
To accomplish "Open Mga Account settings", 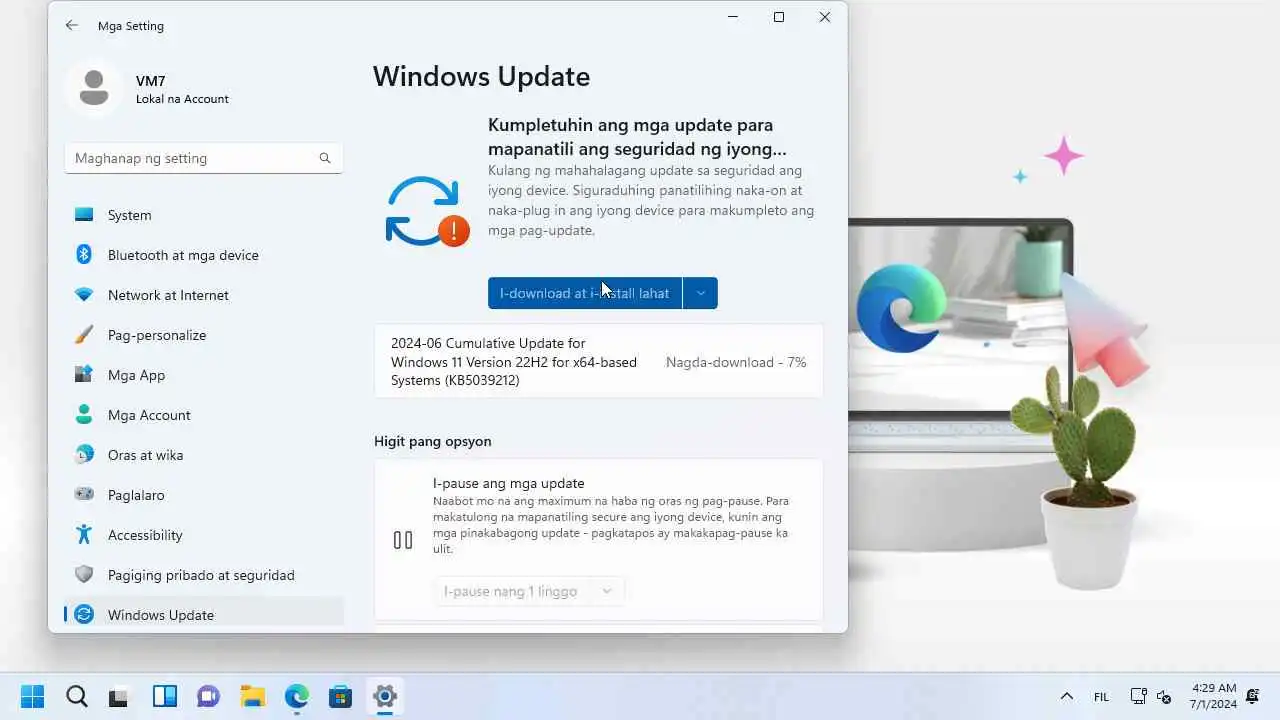I will [204, 415].
